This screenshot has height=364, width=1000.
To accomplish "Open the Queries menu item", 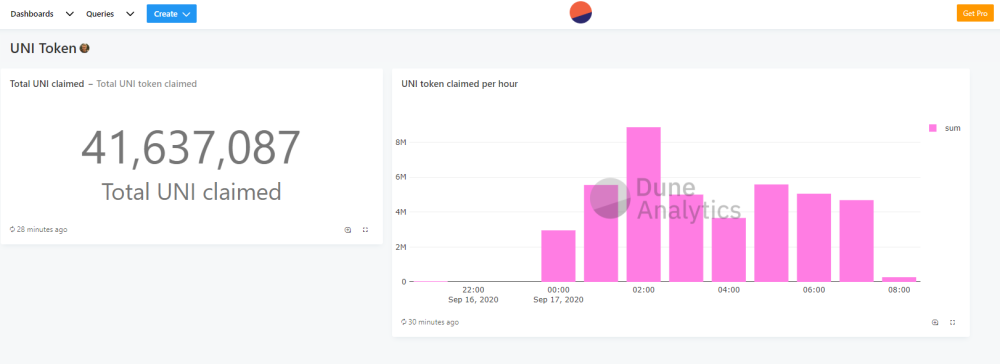I will click(100, 14).
